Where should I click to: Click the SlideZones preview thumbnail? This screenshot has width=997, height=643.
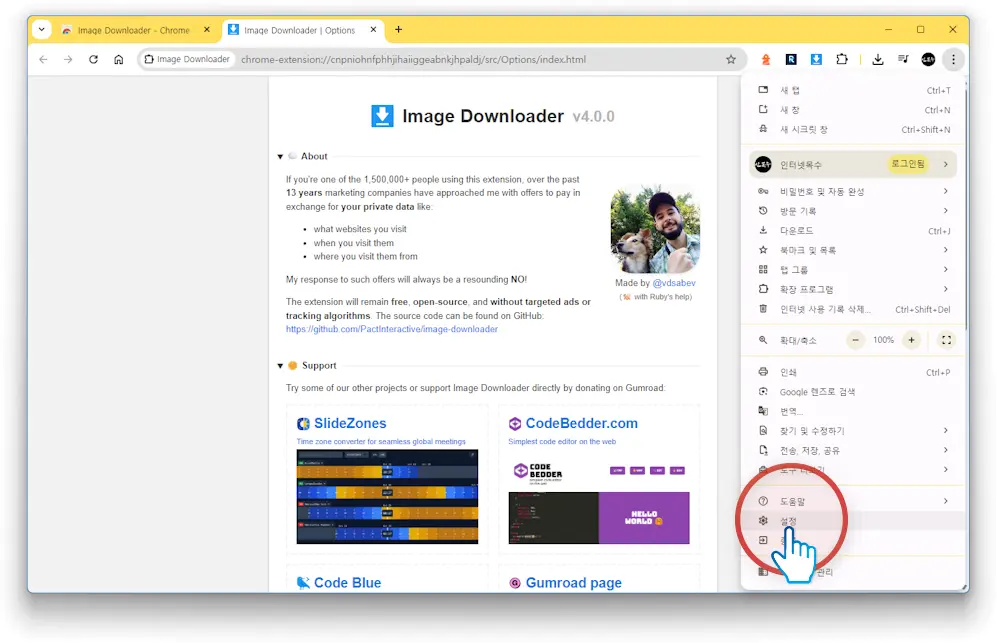[x=387, y=496]
